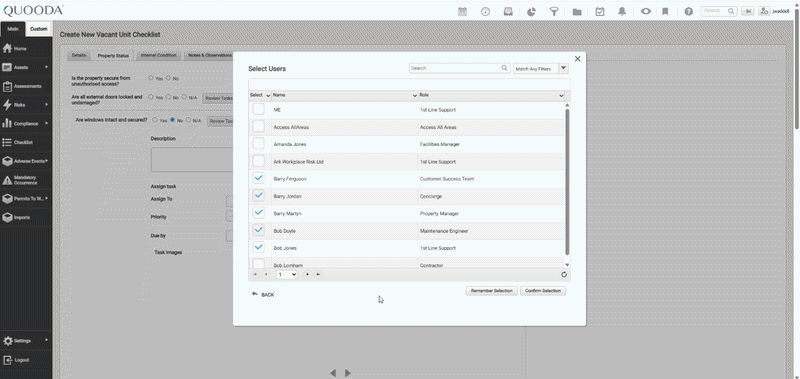Uncheck the Barry Ferguson checkbox
Image resolution: width=800 pixels, height=379 pixels.
click(x=259, y=178)
